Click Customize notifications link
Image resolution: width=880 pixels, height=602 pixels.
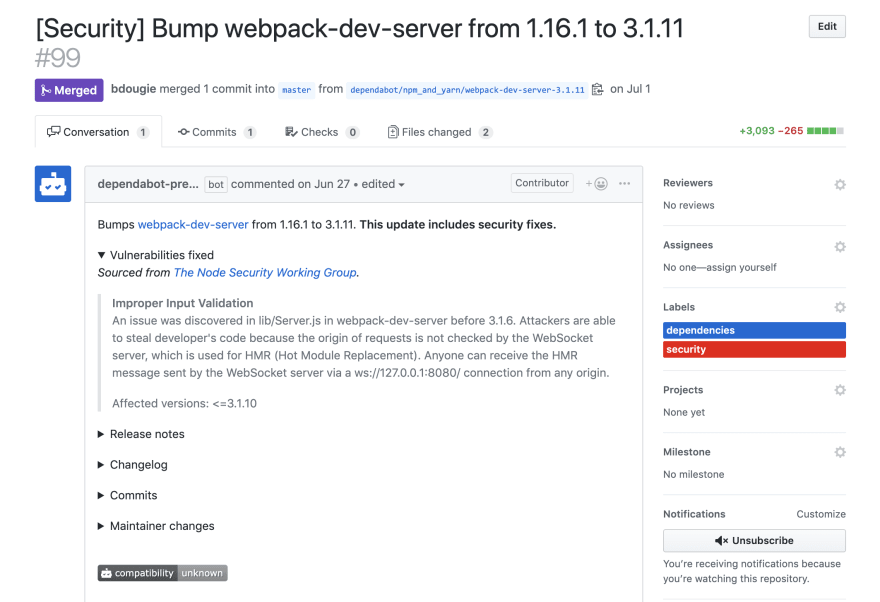(x=821, y=514)
